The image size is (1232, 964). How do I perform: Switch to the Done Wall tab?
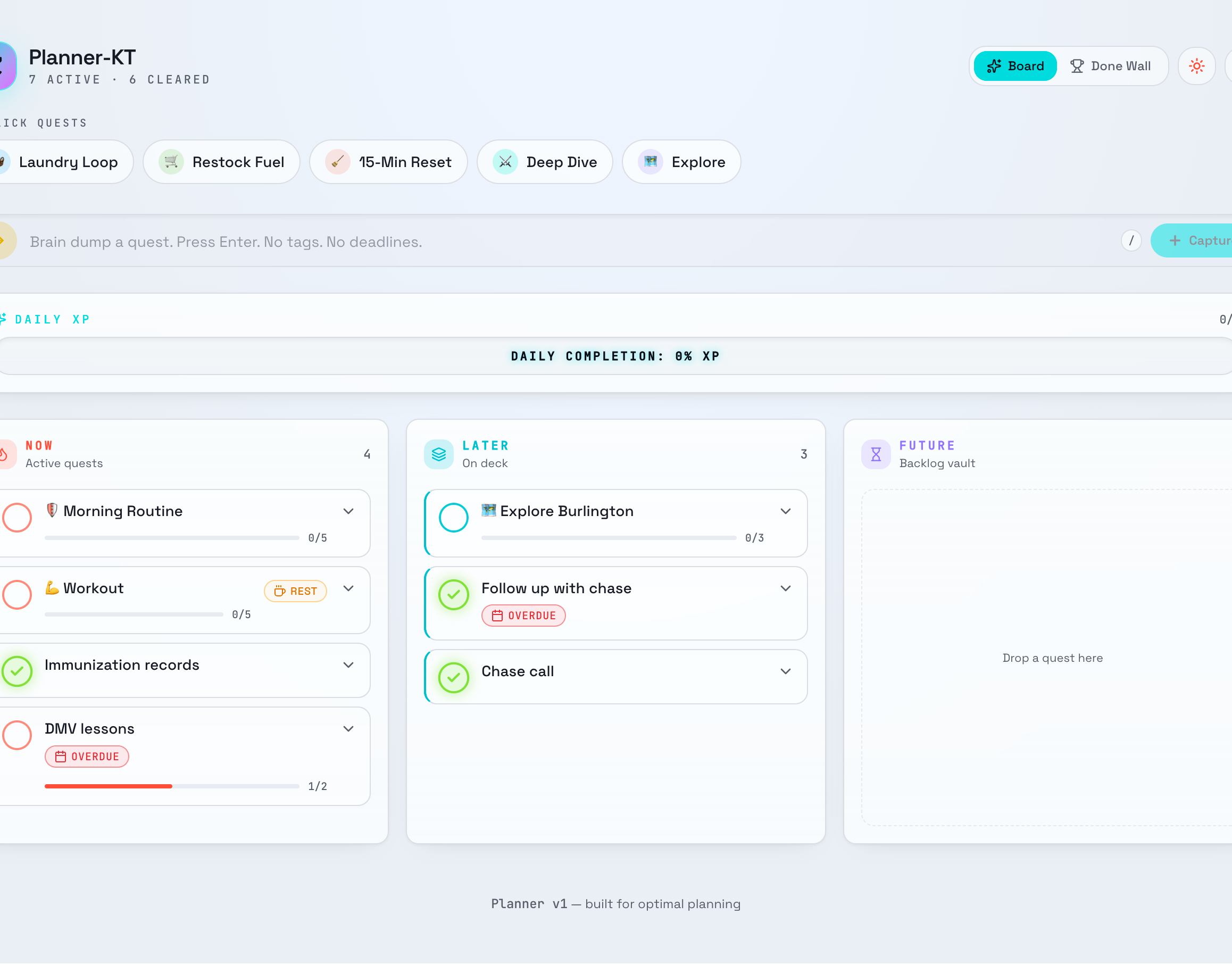point(1110,66)
